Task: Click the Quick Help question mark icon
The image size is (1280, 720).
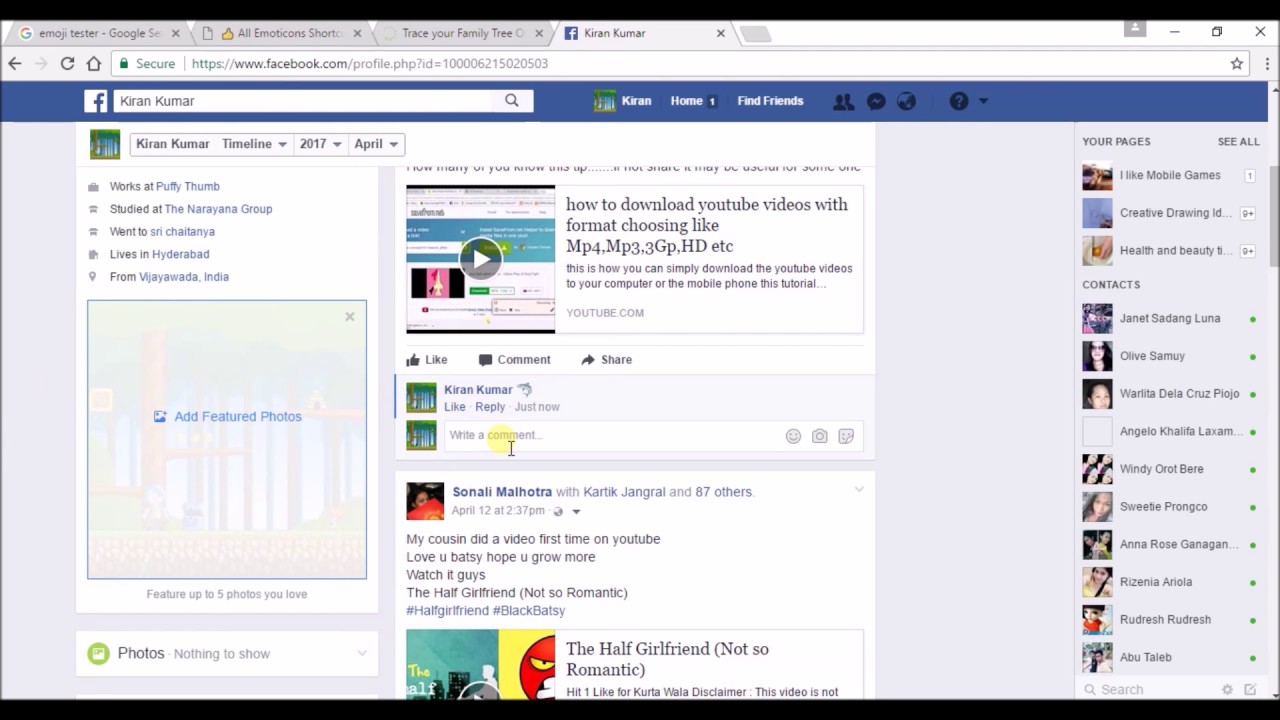Action: (x=958, y=100)
